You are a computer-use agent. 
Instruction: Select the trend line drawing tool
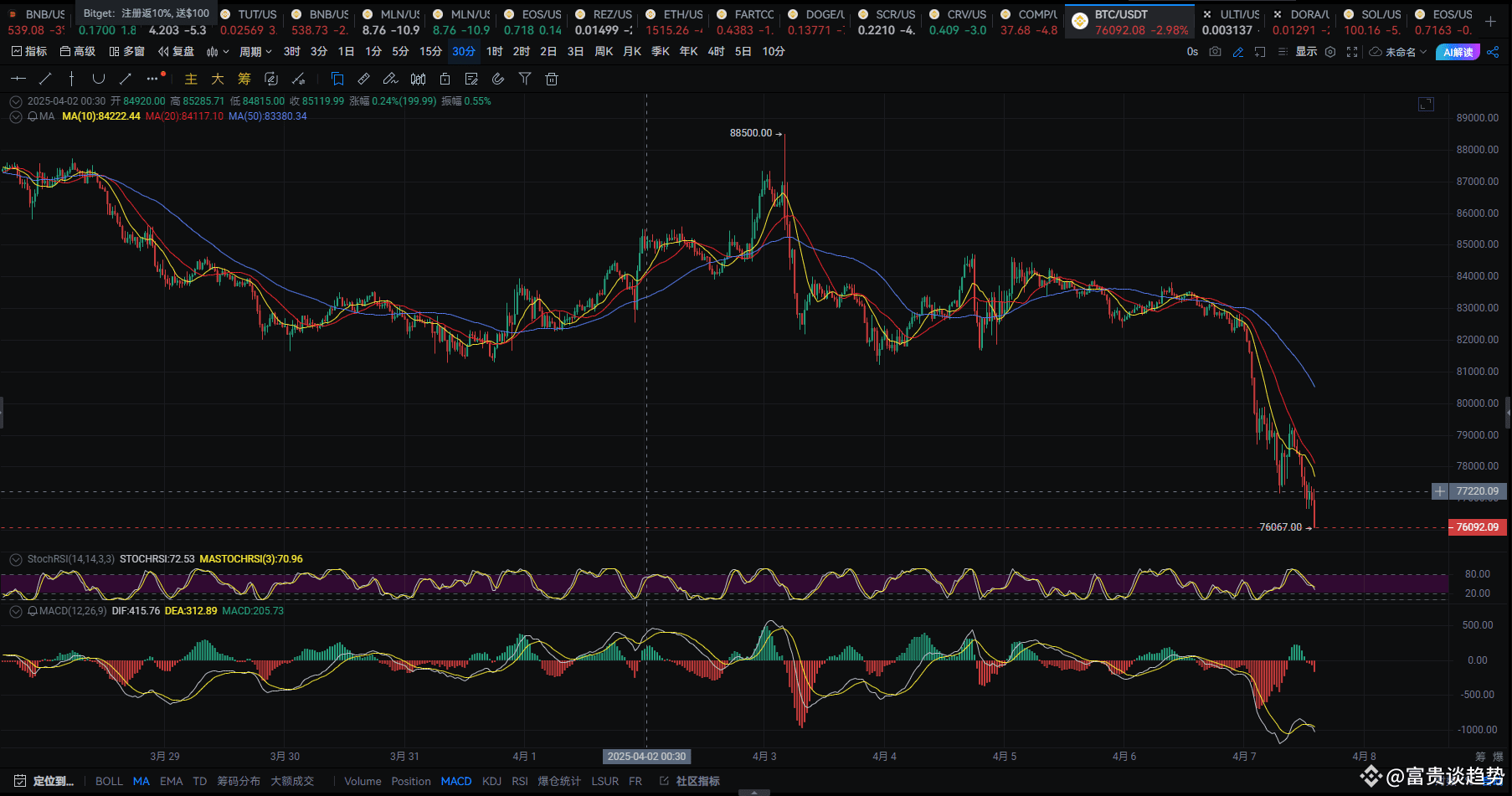pyautogui.click(x=45, y=79)
